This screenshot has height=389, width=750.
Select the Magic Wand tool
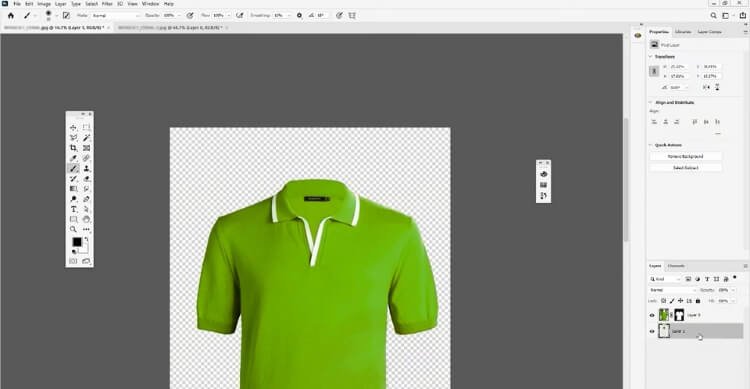[86, 138]
